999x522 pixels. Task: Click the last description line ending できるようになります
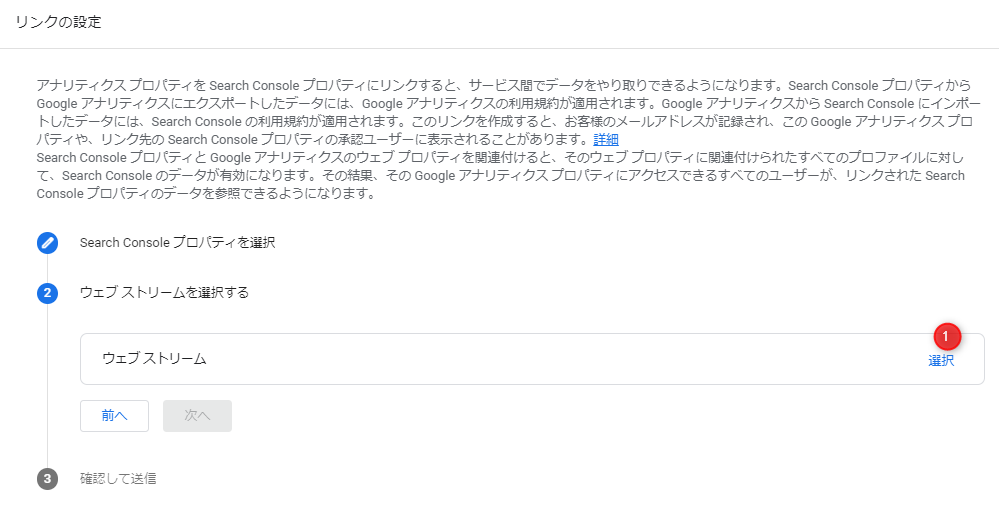206,194
